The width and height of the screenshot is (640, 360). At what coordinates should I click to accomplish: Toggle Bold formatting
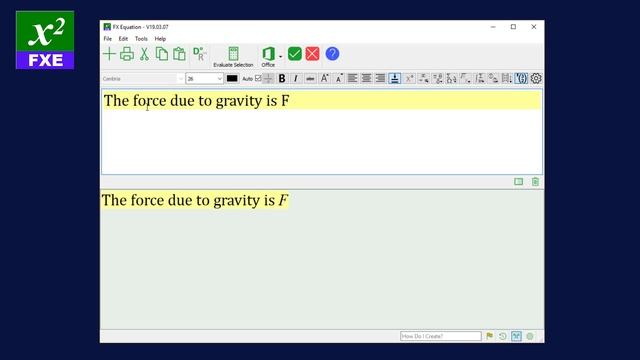pyautogui.click(x=282, y=78)
